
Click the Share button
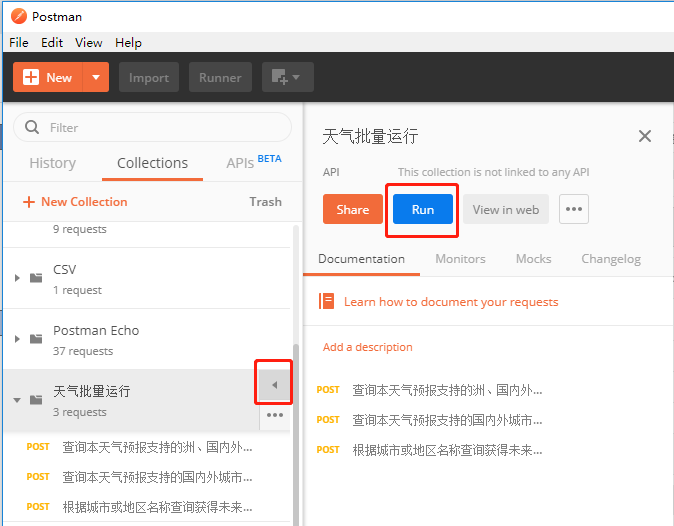coord(353,209)
